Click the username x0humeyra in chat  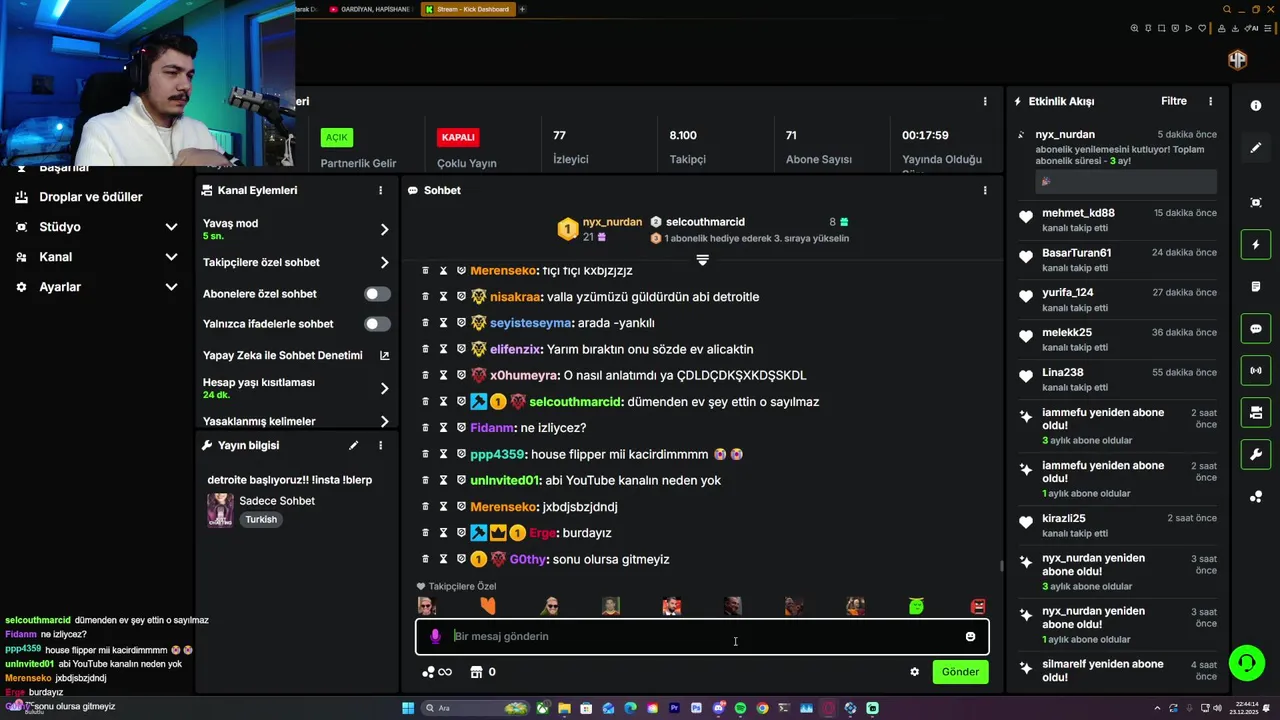click(524, 376)
